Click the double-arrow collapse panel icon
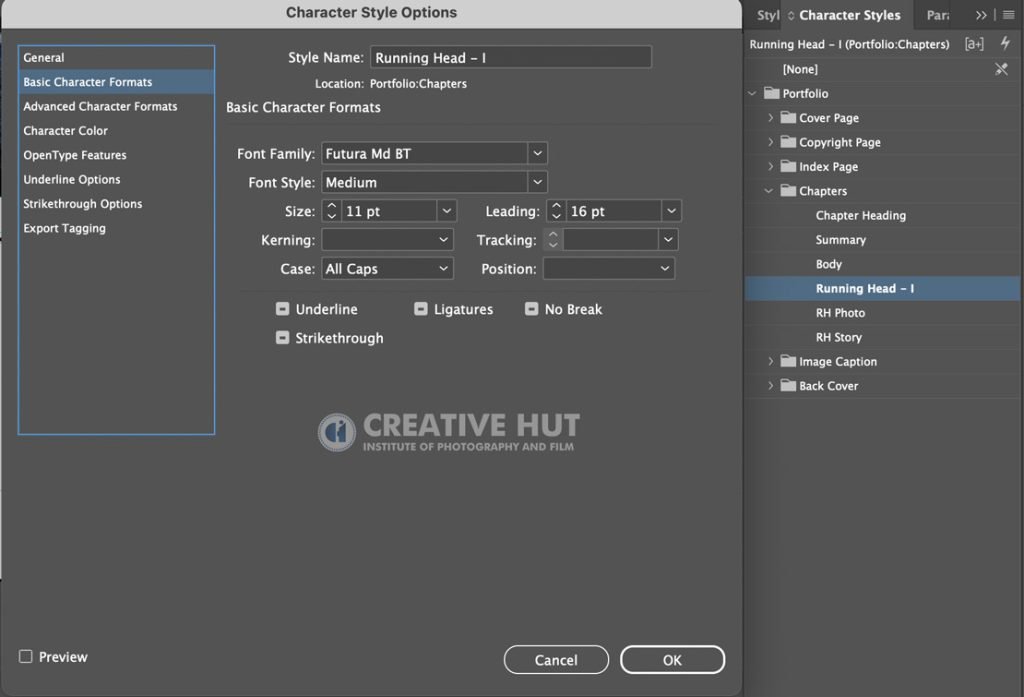 pos(981,14)
